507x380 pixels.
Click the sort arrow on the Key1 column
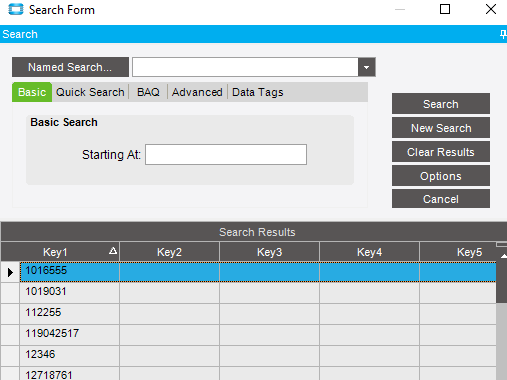[x=113, y=251]
